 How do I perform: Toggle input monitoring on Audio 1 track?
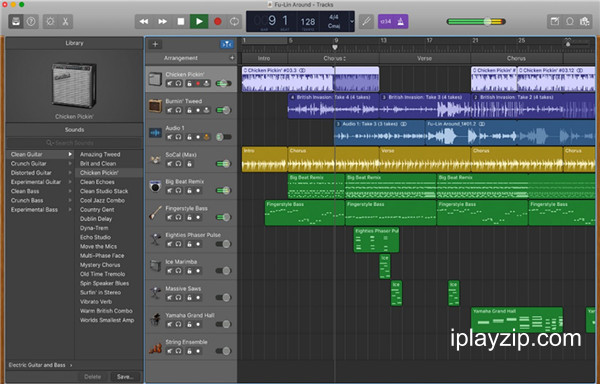[x=207, y=137]
